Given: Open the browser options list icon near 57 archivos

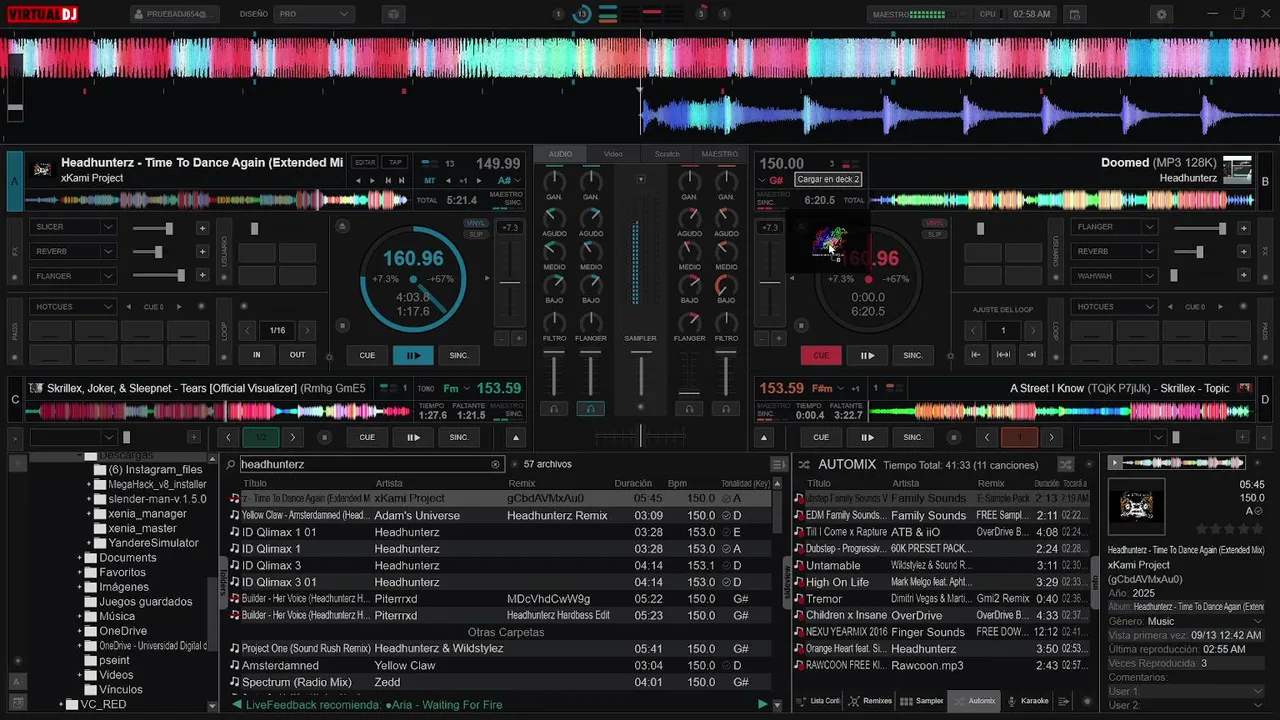Looking at the screenshot, I should coord(778,464).
